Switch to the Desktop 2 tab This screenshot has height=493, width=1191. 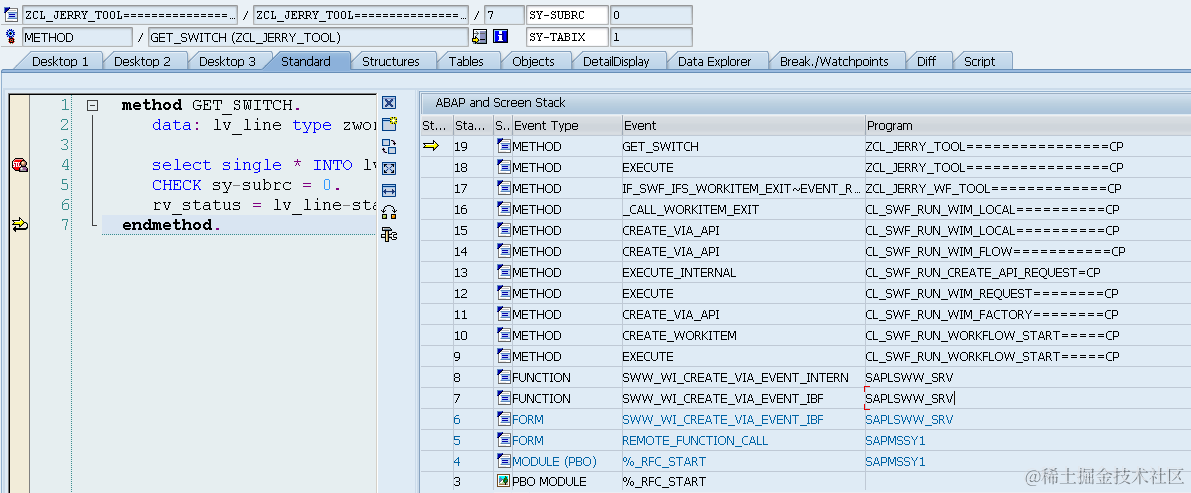pyautogui.click(x=142, y=62)
